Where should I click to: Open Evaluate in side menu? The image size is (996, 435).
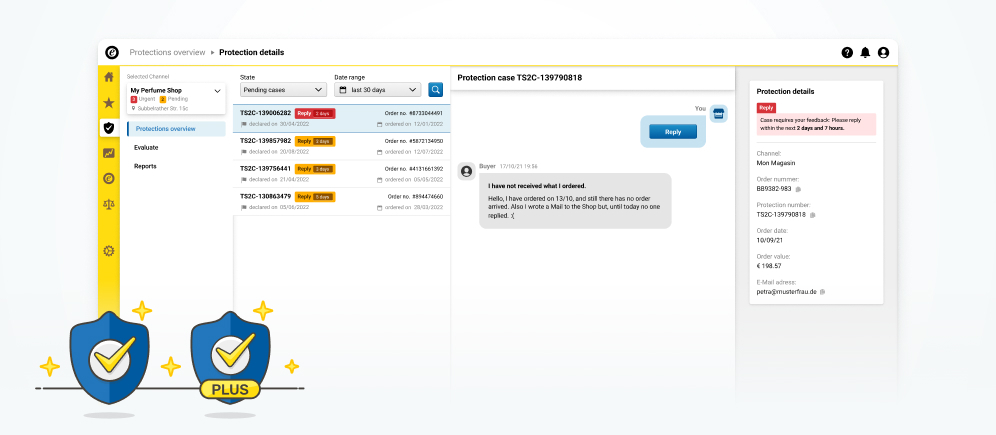[x=146, y=147]
